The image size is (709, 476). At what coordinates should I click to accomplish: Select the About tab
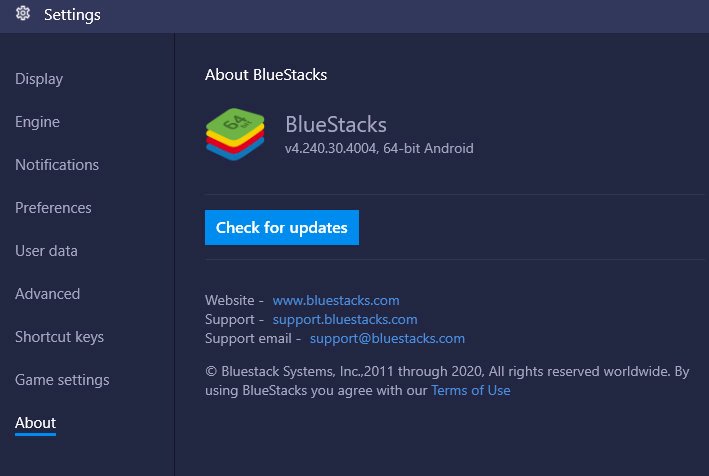pyautogui.click(x=35, y=423)
